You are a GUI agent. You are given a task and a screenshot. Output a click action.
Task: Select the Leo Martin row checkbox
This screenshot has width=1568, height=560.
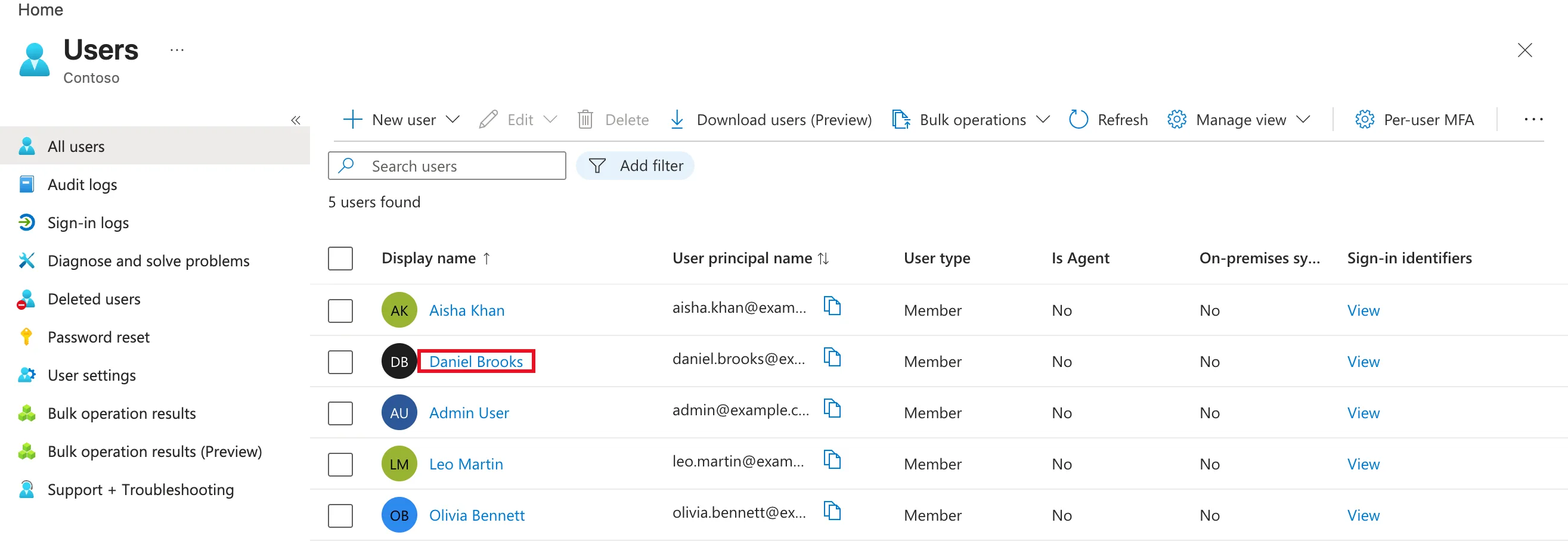point(340,464)
